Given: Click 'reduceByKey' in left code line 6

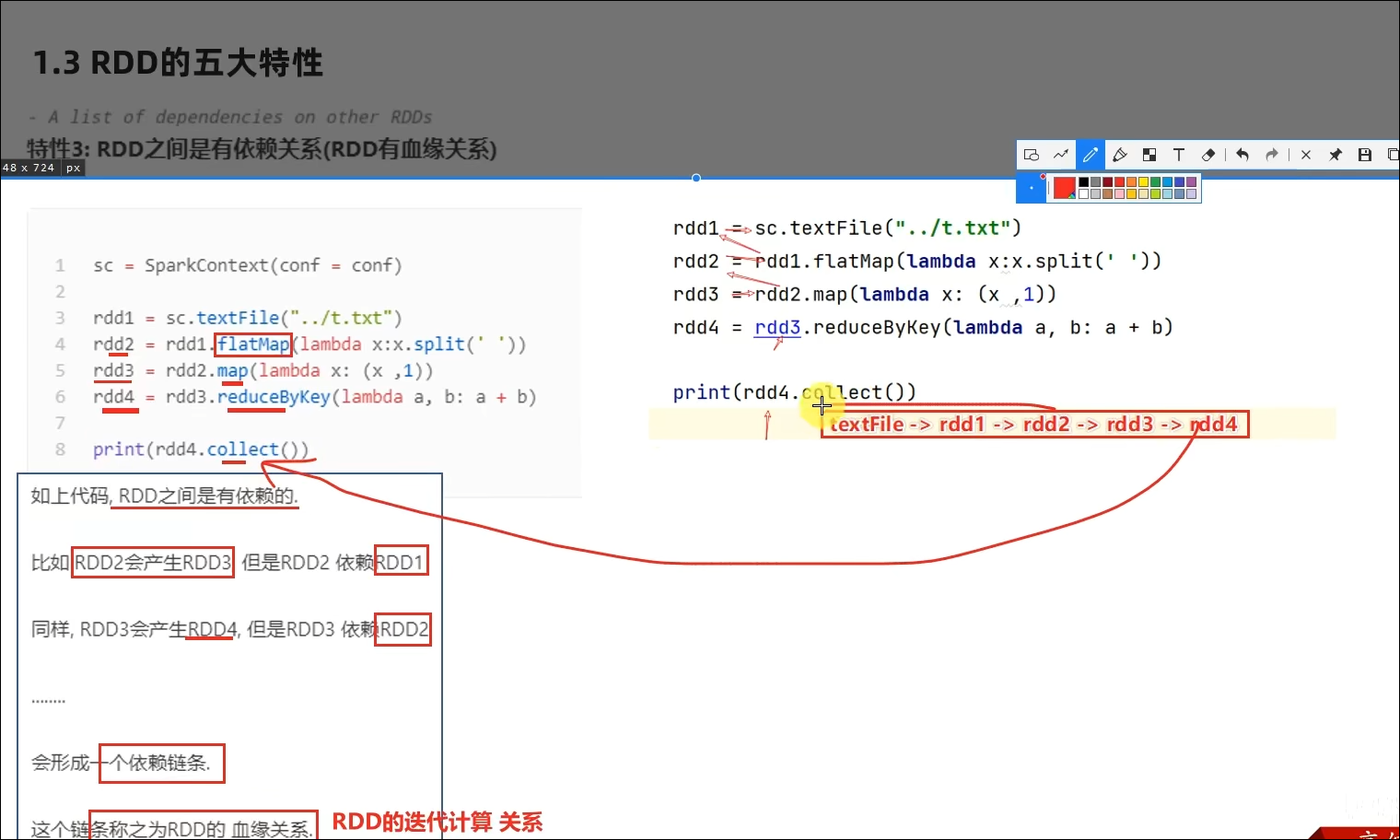Looking at the screenshot, I should click(x=274, y=397).
